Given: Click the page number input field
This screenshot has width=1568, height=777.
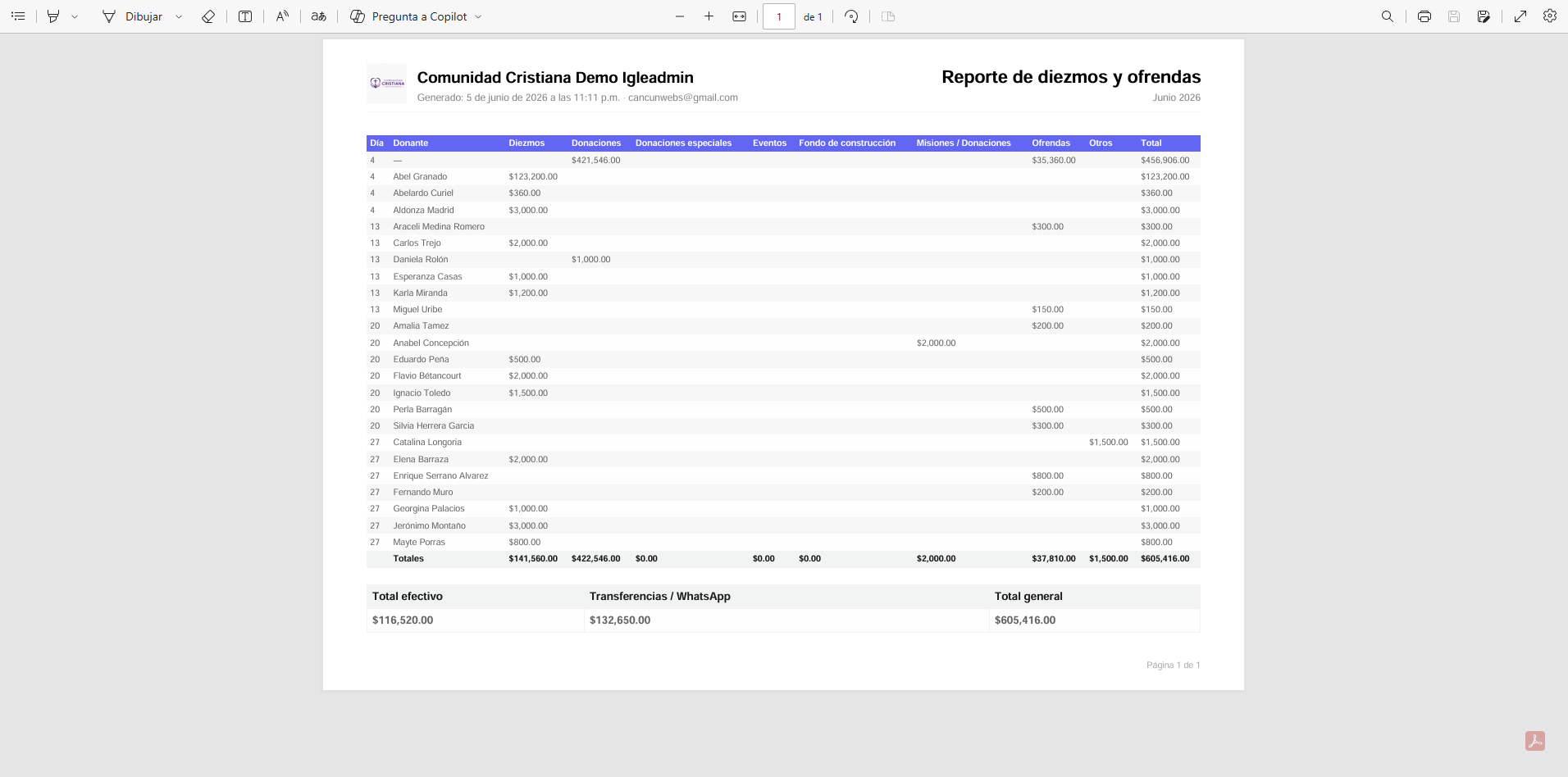Looking at the screenshot, I should point(779,16).
